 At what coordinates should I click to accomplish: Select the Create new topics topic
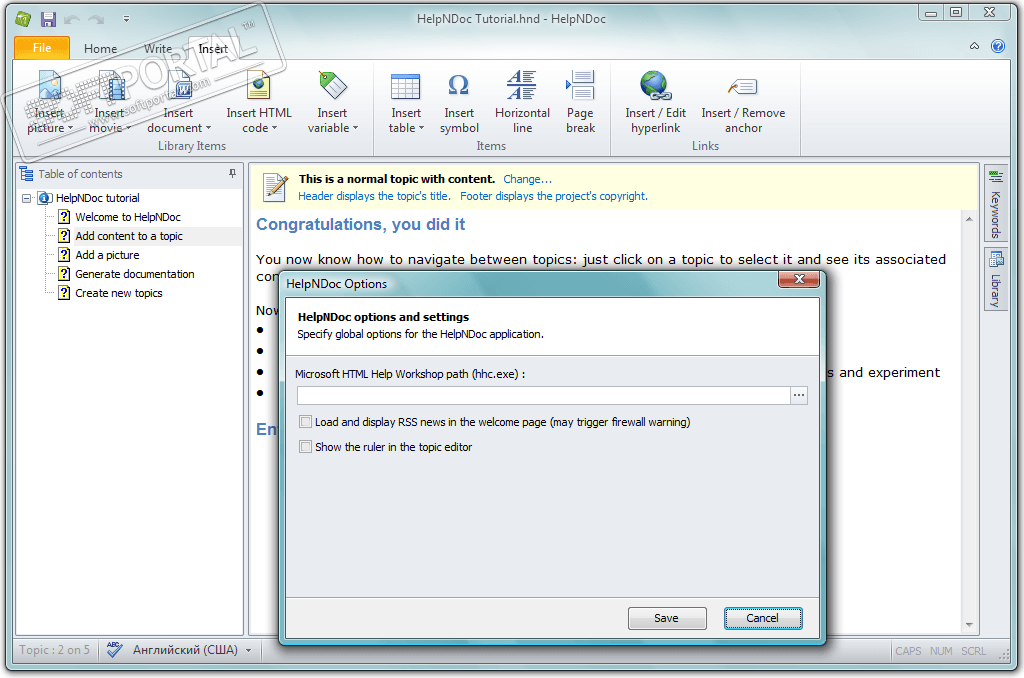(x=119, y=293)
